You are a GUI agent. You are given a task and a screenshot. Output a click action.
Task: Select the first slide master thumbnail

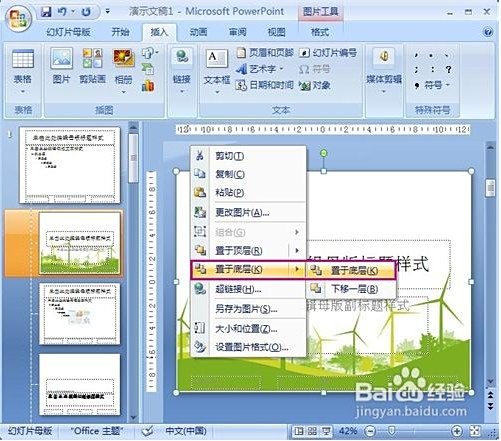tap(70, 165)
